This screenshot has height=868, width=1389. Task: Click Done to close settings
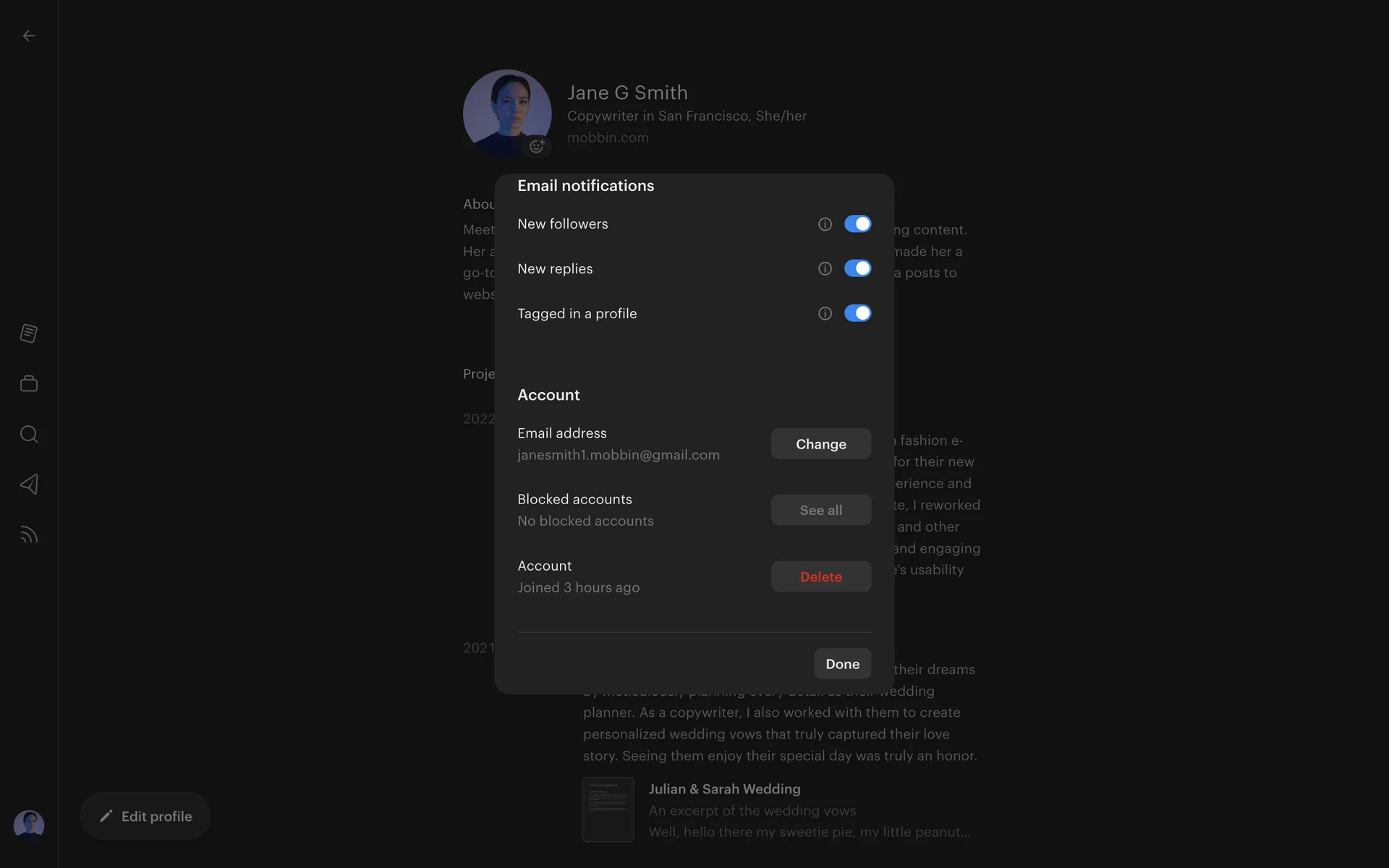[x=842, y=664]
